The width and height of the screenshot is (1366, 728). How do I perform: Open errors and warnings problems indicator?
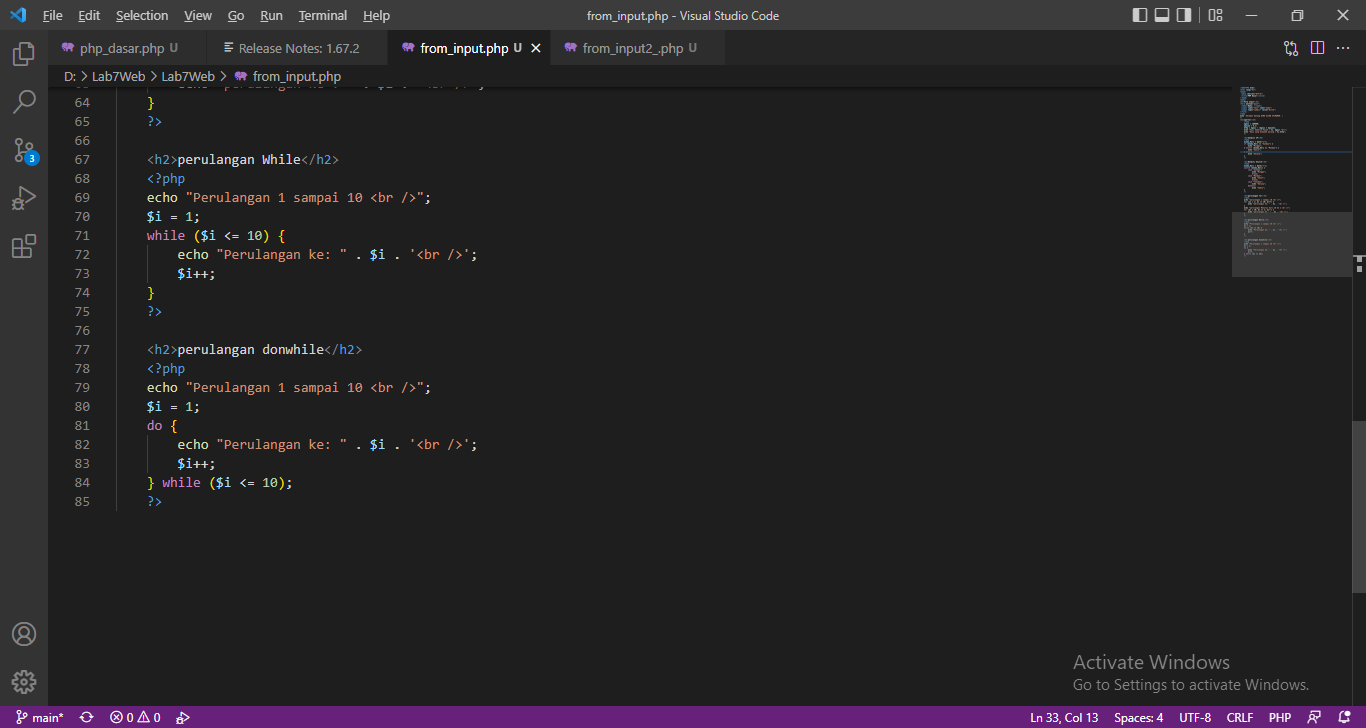[x=135, y=717]
